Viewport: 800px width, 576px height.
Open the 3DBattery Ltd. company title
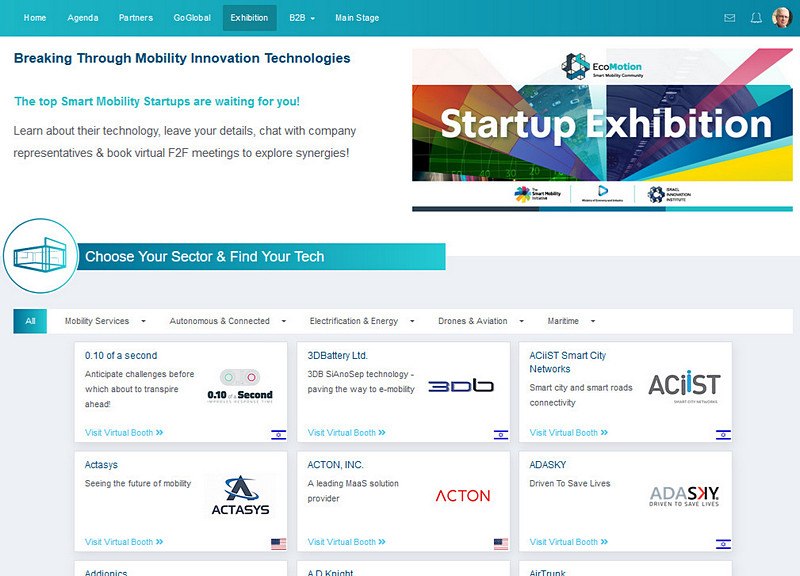[x=337, y=356]
